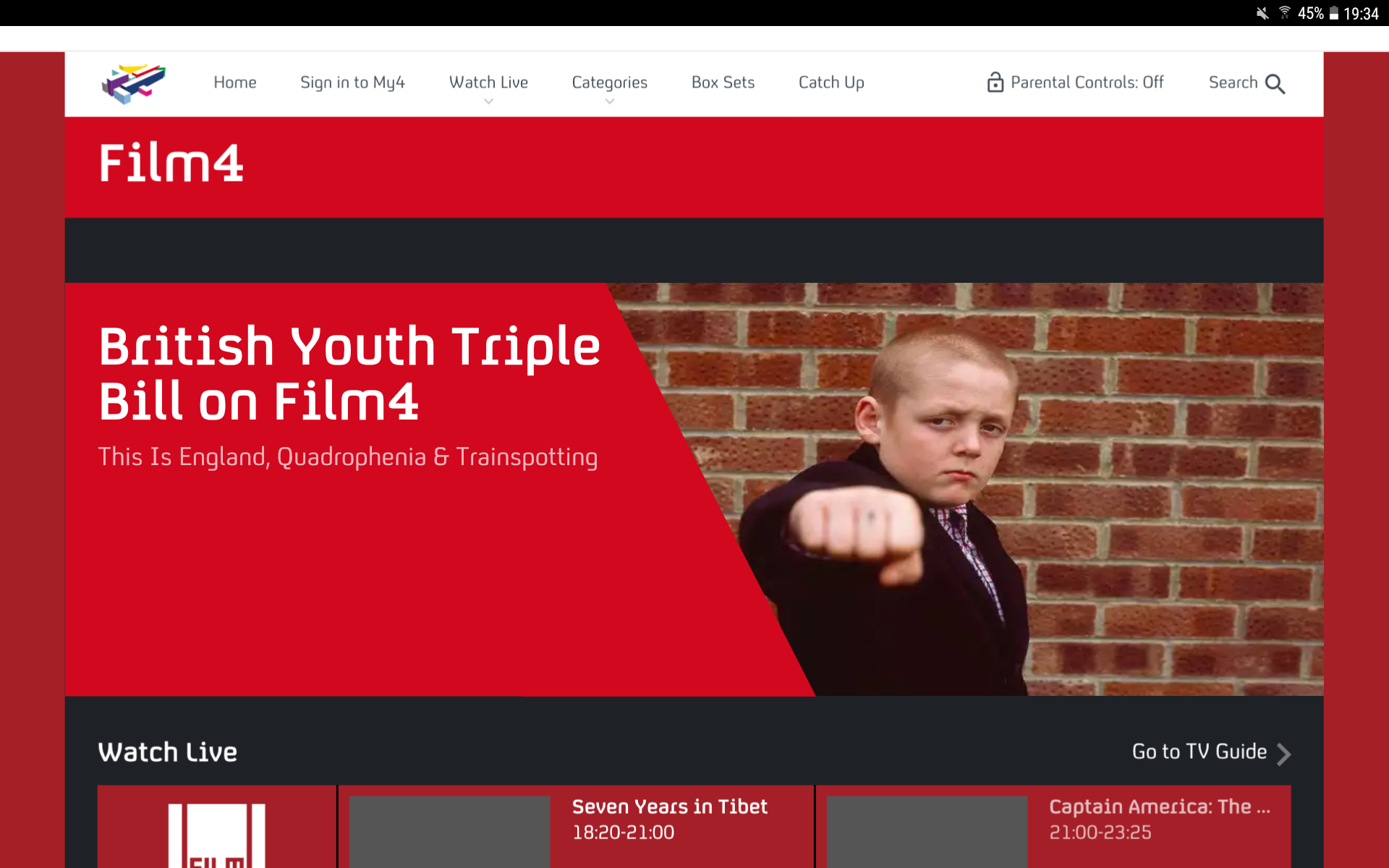Expand the Watch Live dropdown chevron
1389x868 pixels.
(489, 102)
